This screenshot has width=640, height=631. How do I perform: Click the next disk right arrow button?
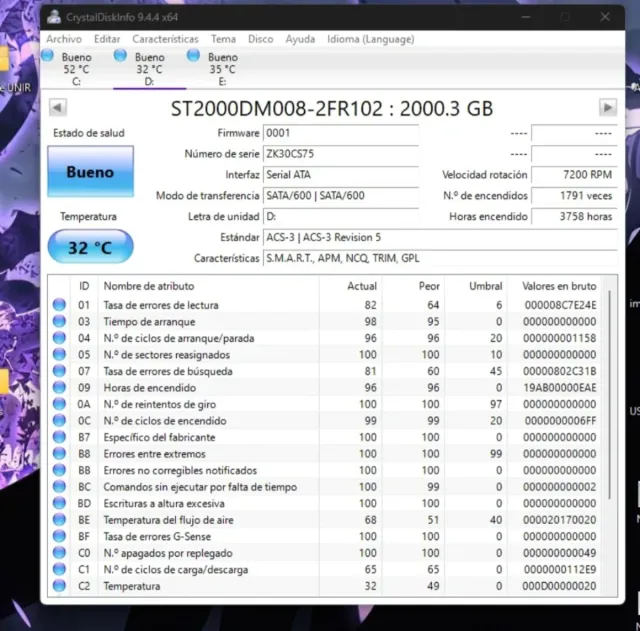[607, 107]
